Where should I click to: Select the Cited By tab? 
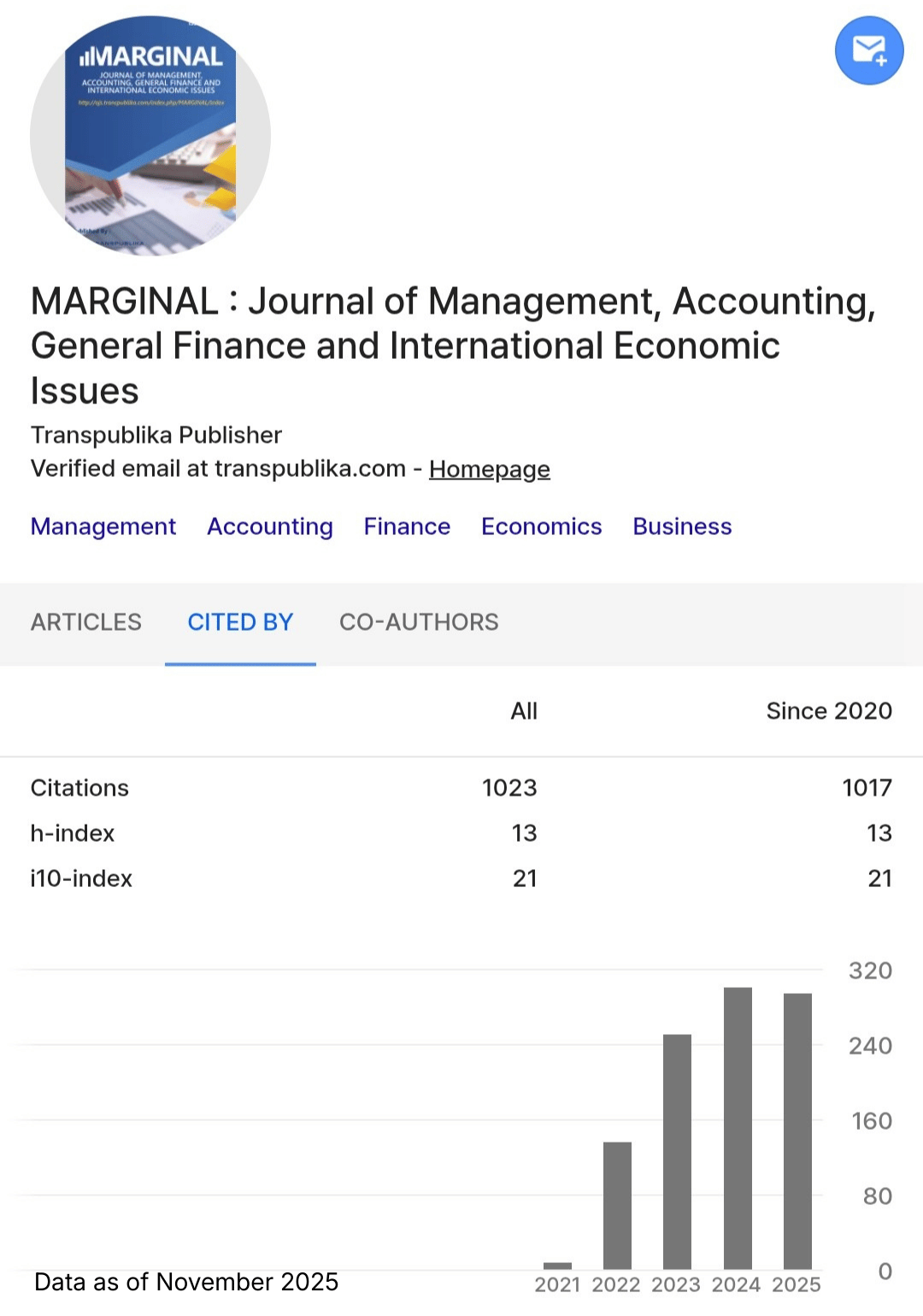[240, 622]
